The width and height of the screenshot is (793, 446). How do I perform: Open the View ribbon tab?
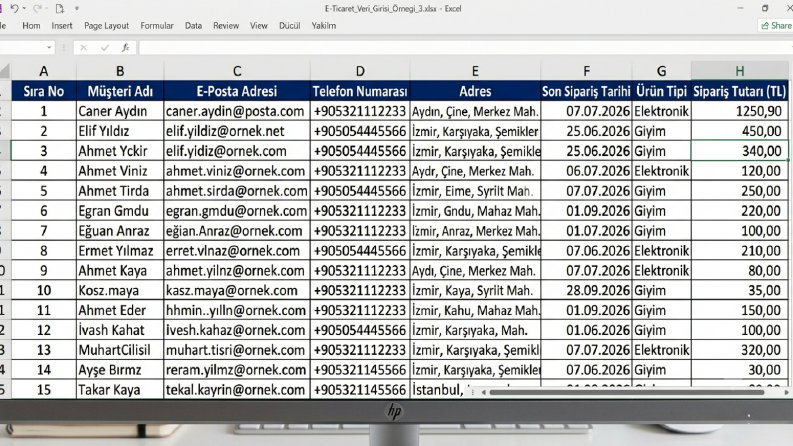click(x=258, y=25)
